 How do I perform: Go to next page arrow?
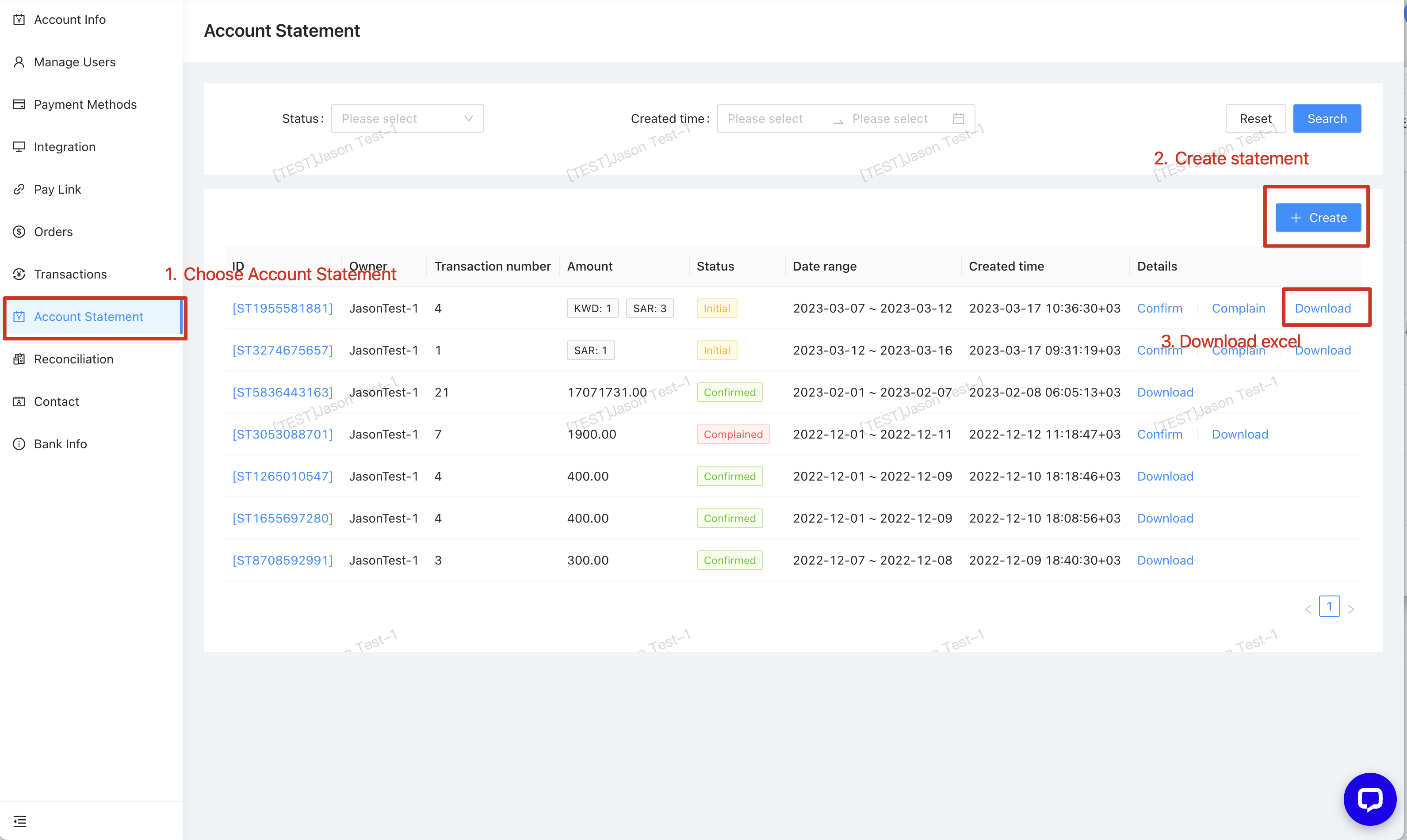pyautogui.click(x=1351, y=610)
